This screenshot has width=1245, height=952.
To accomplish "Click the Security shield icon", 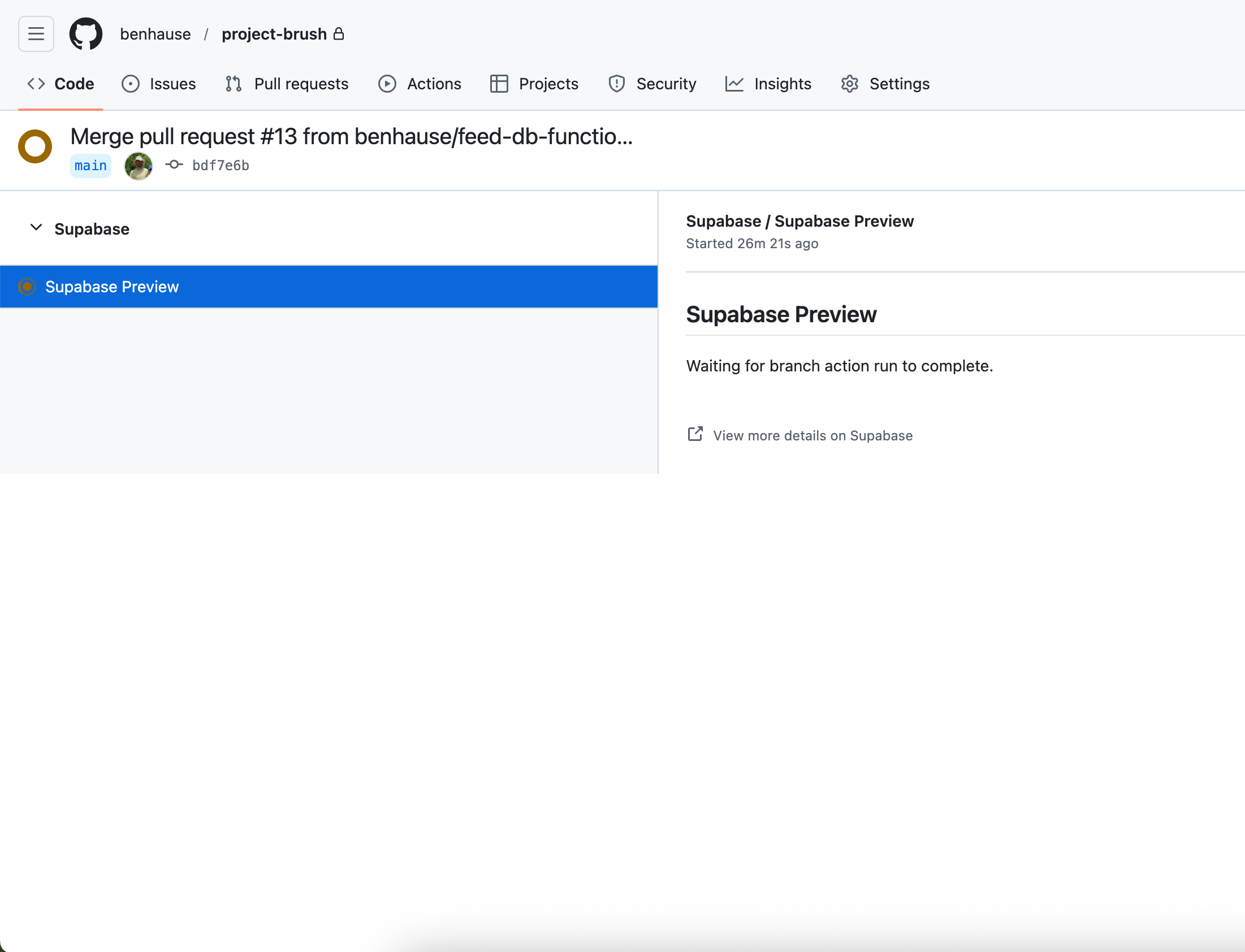I will [616, 84].
